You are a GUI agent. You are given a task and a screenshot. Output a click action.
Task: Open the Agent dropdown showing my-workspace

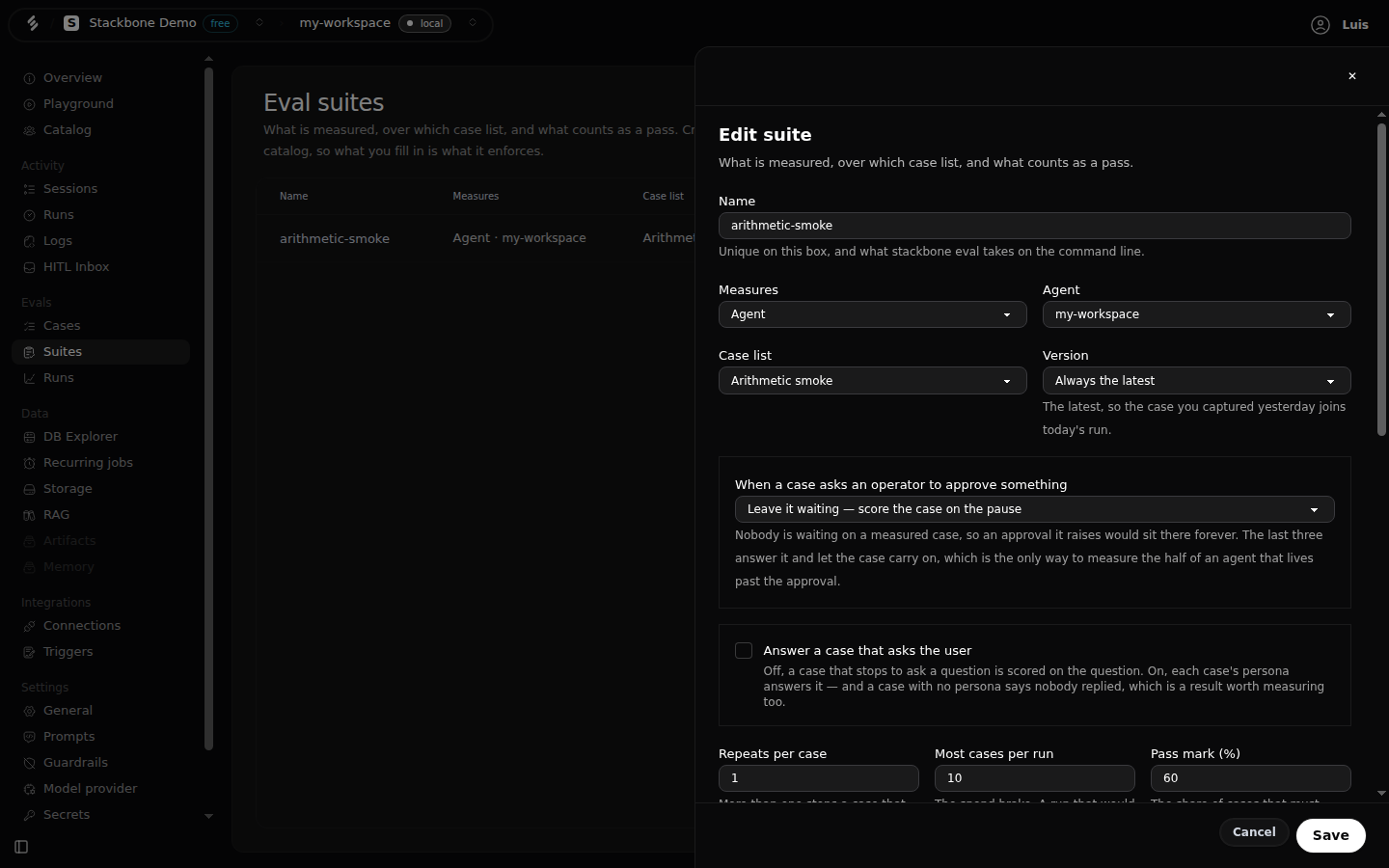(1196, 314)
